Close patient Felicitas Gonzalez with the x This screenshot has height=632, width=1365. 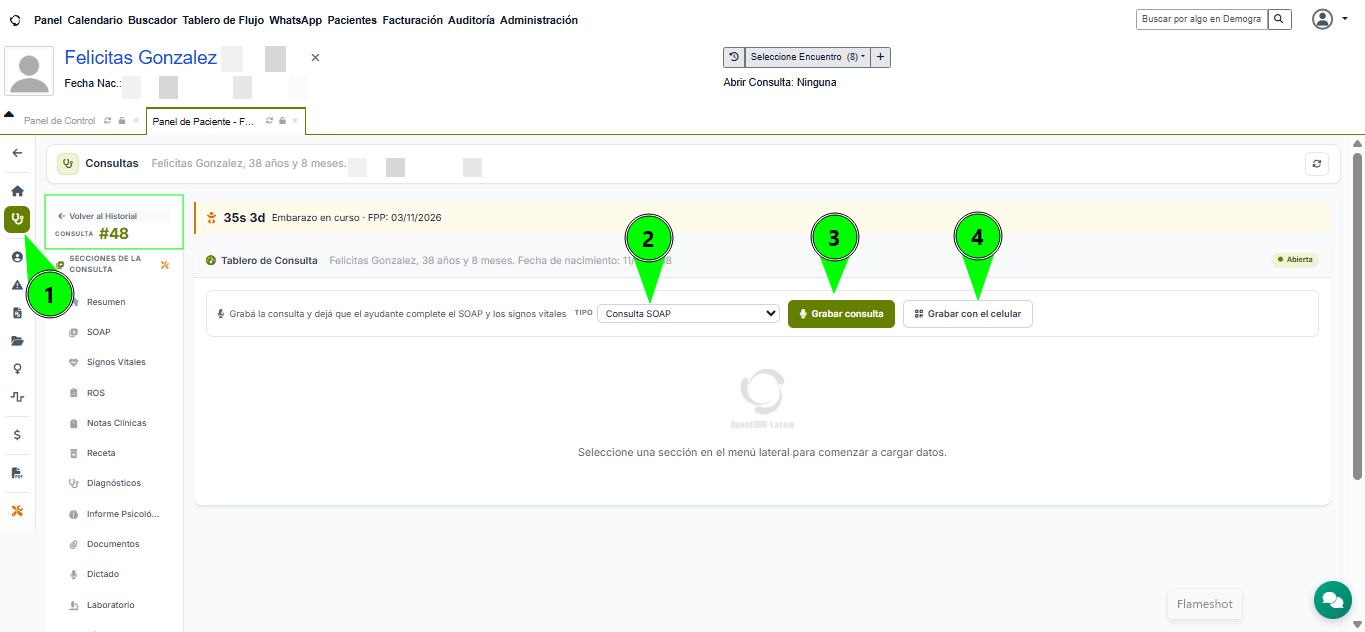pos(315,58)
